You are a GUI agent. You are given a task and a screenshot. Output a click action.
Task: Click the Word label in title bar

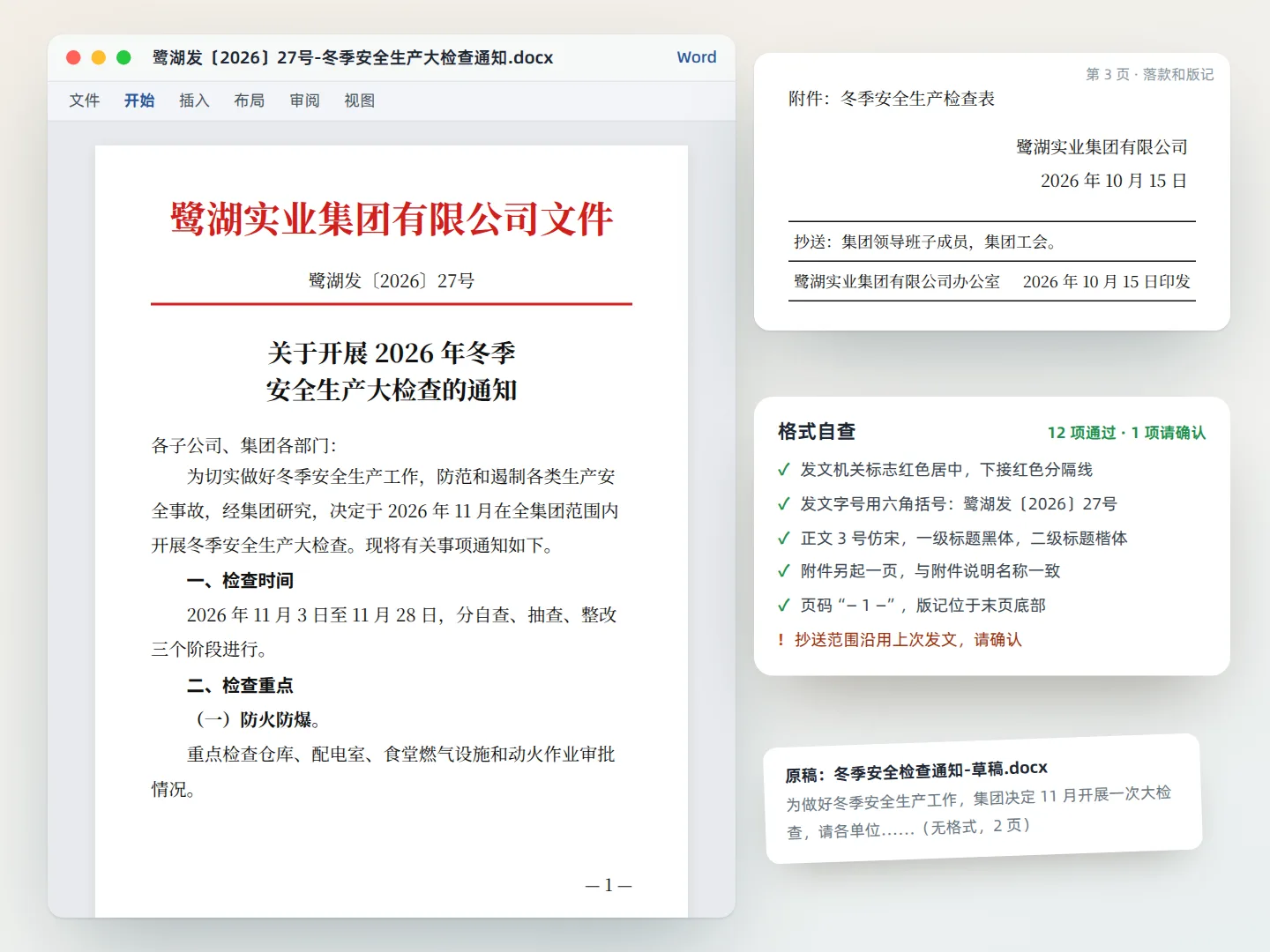point(697,57)
